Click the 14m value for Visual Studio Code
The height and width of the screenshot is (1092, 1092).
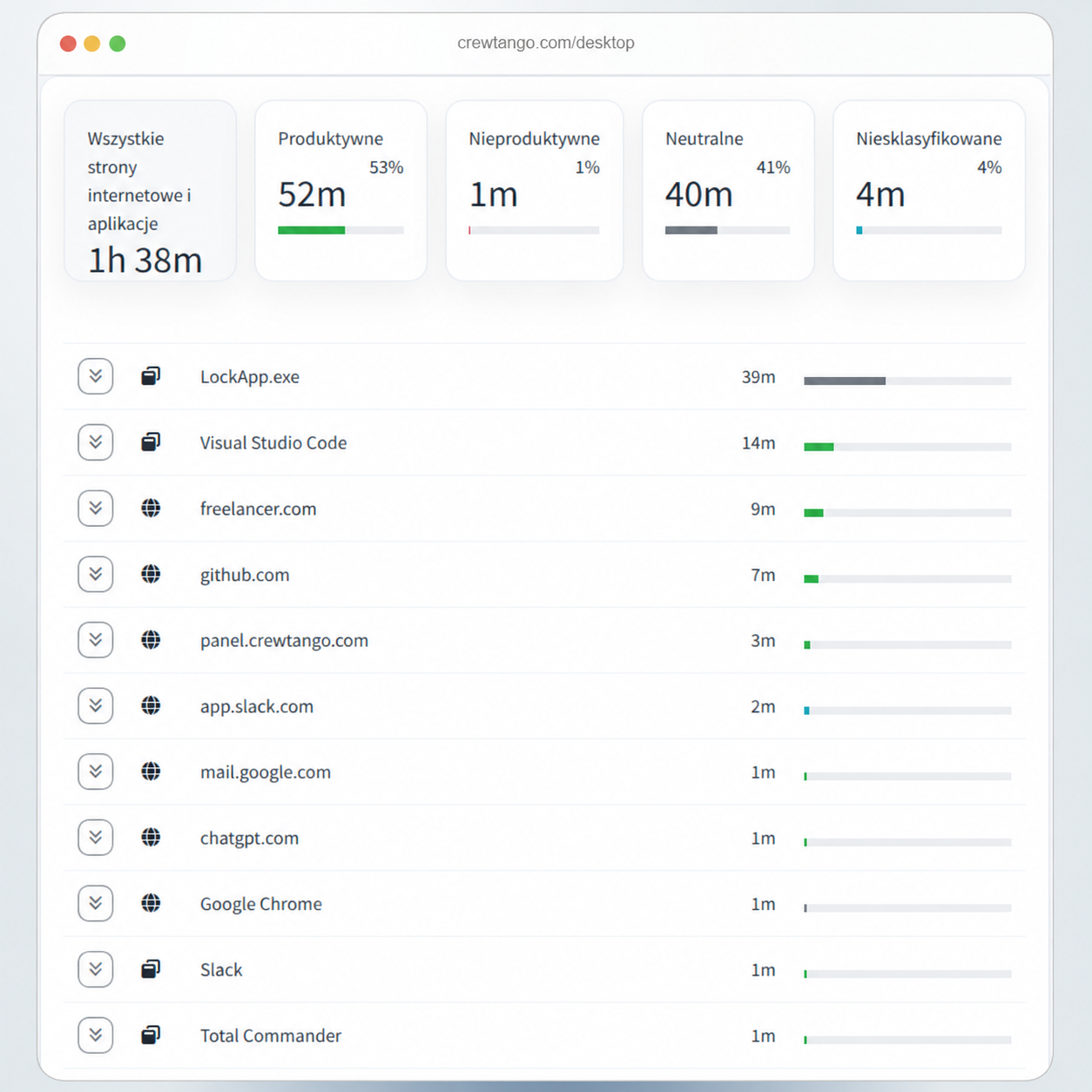point(758,443)
